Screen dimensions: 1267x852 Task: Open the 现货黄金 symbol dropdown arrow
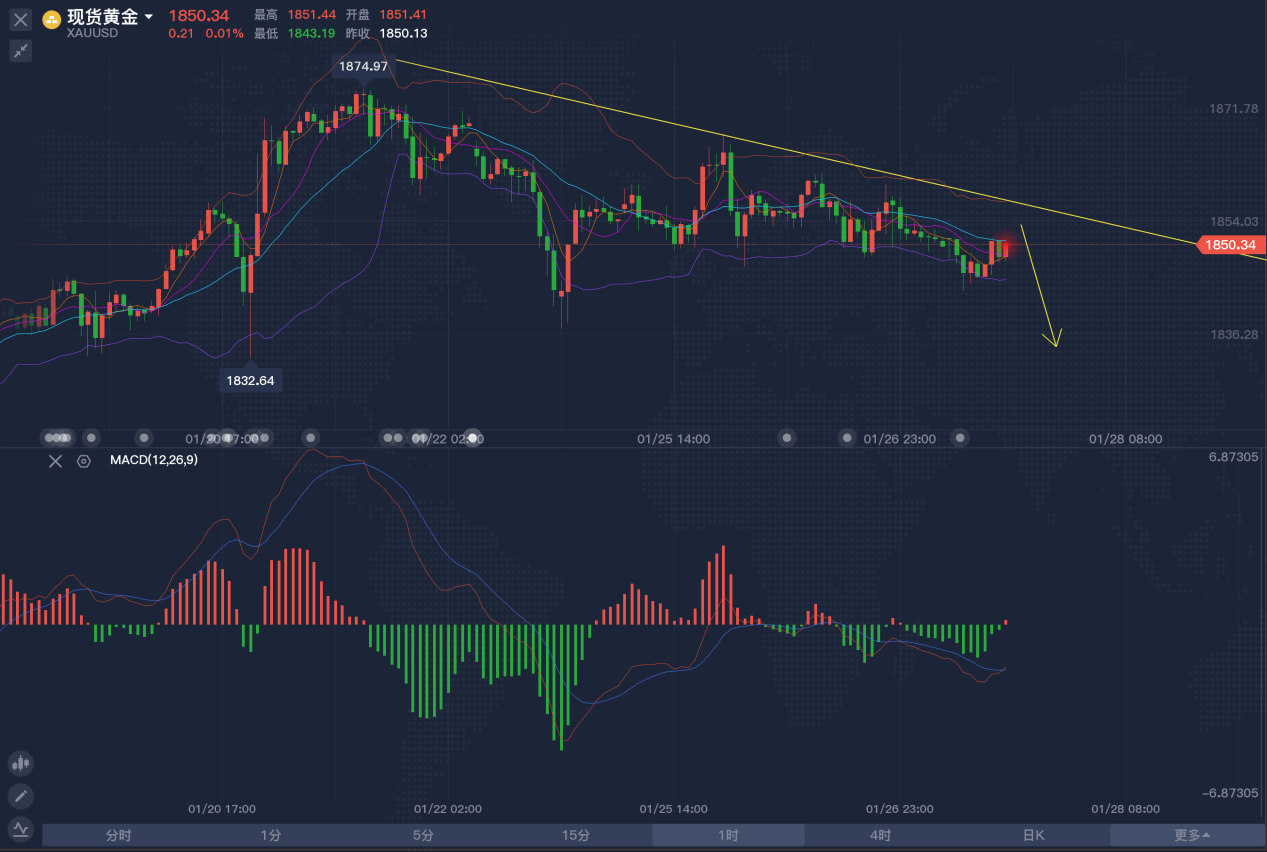(x=149, y=17)
